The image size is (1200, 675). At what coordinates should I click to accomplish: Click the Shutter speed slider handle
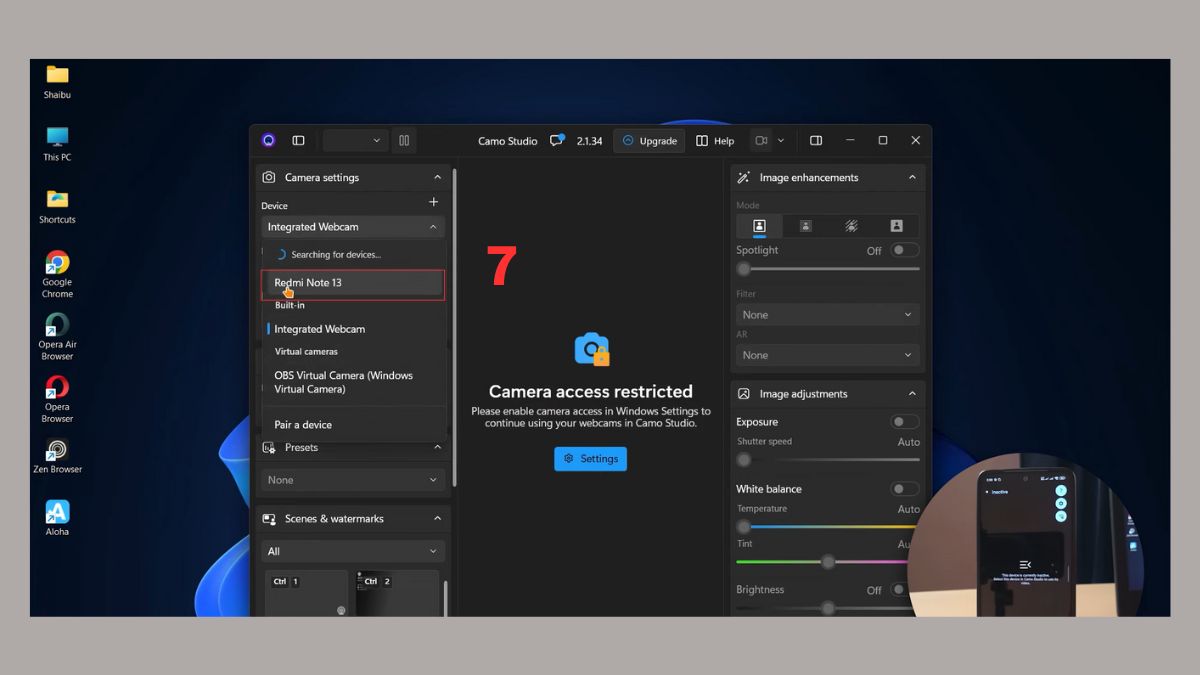coord(743,460)
